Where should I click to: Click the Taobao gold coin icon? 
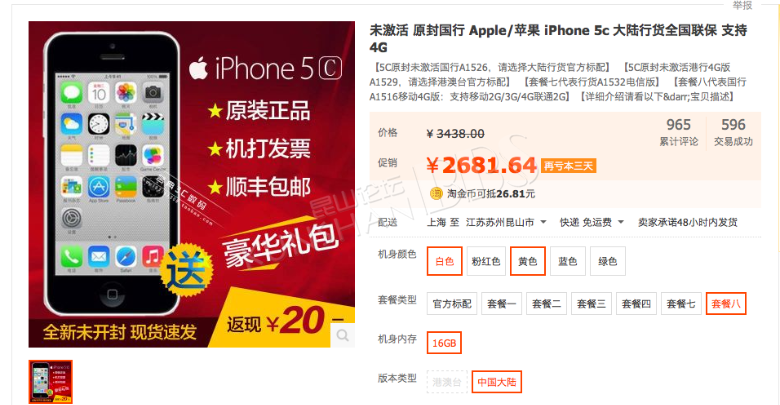pyautogui.click(x=436, y=194)
